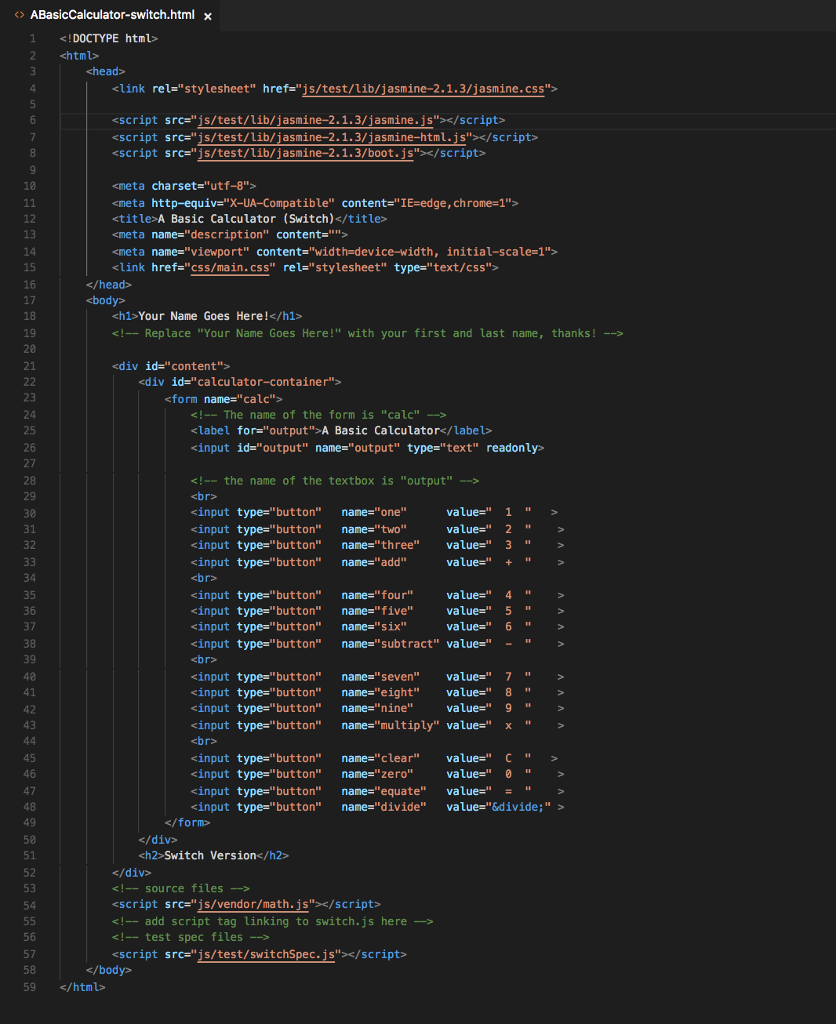Image resolution: width=836 pixels, height=1024 pixels.
Task: Click the divide button's &divide; value
Action: pyautogui.click(x=524, y=806)
